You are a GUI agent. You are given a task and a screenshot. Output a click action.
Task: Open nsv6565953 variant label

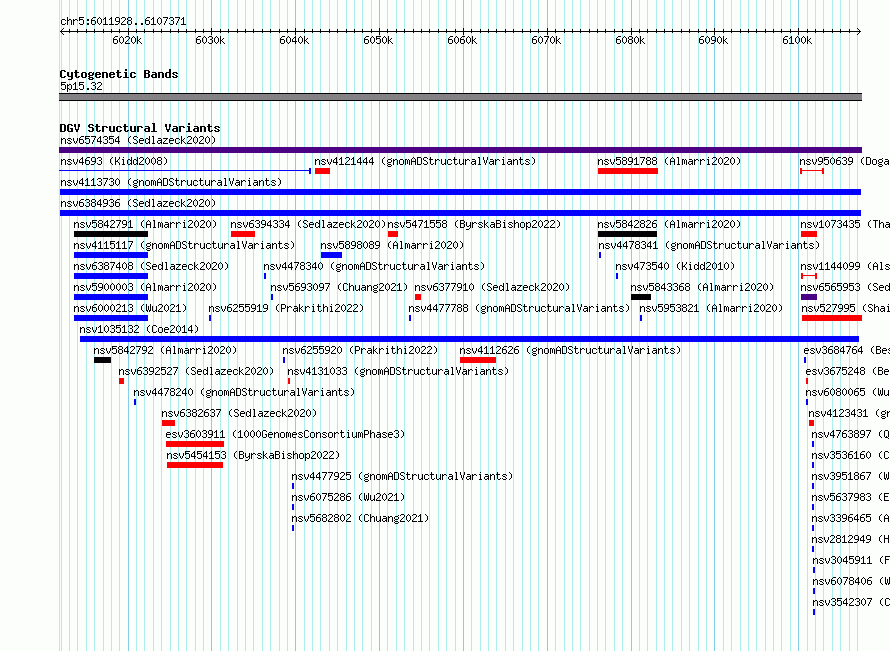(845, 287)
